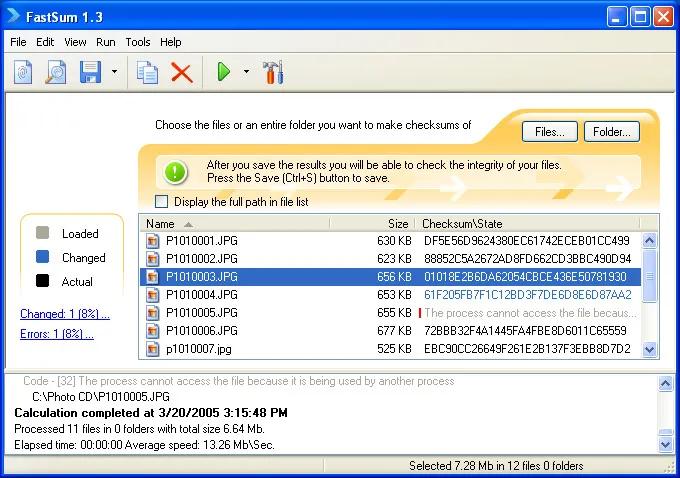Image resolution: width=680 pixels, height=478 pixels.
Task: Click the blue Changed color swatch
Action: click(42, 257)
